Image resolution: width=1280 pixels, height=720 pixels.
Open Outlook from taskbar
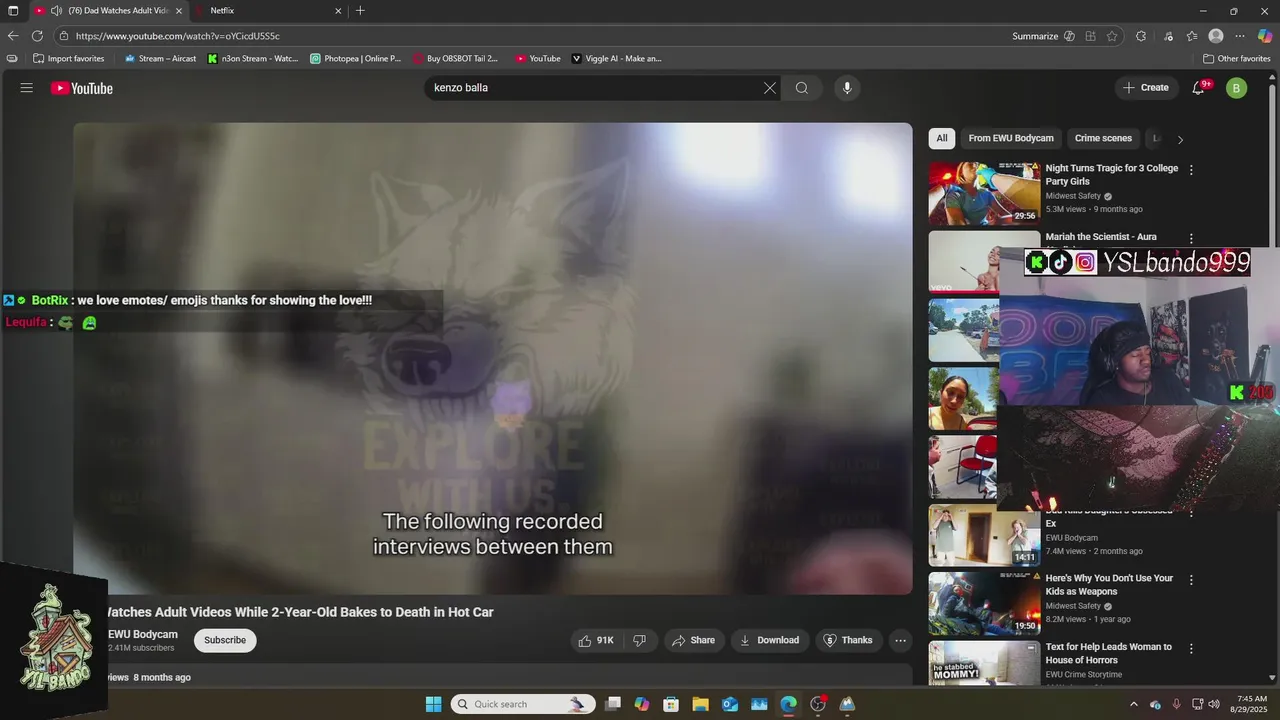[730, 704]
